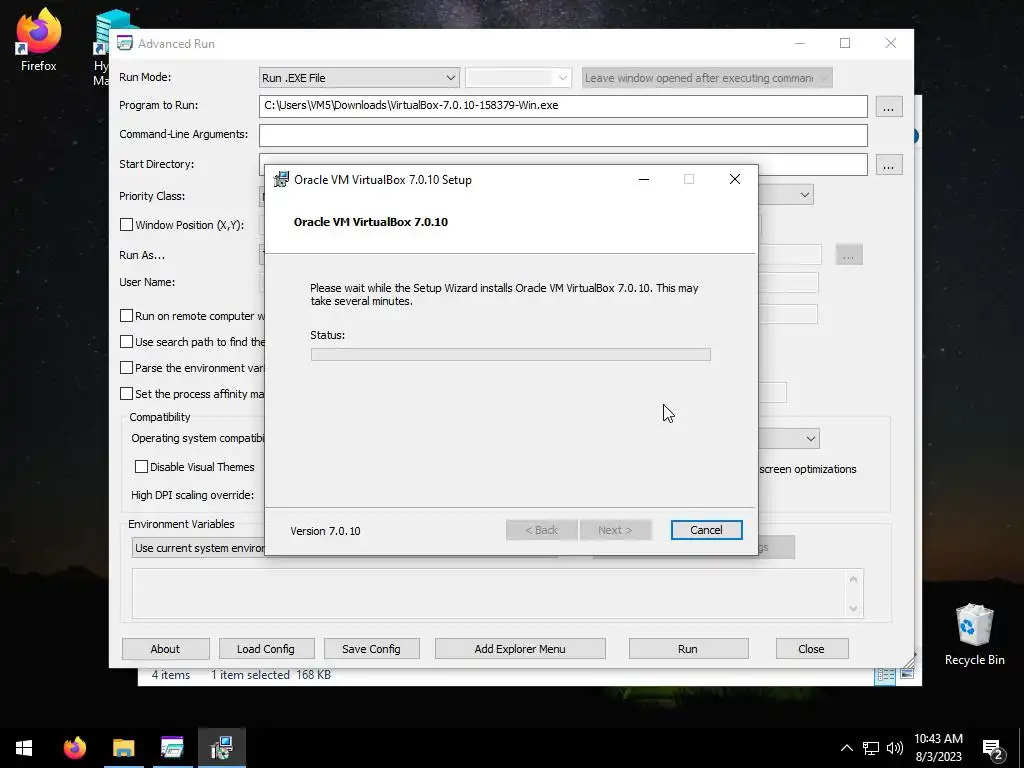The image size is (1024, 768).
Task: Open the notification center icon
Action: point(993,749)
